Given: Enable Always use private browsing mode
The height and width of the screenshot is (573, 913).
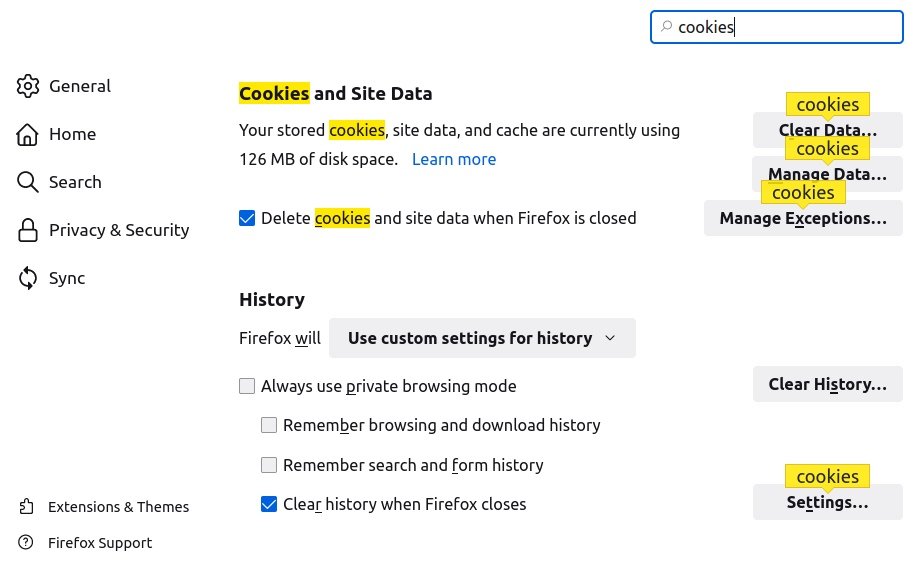Looking at the screenshot, I should pos(247,386).
